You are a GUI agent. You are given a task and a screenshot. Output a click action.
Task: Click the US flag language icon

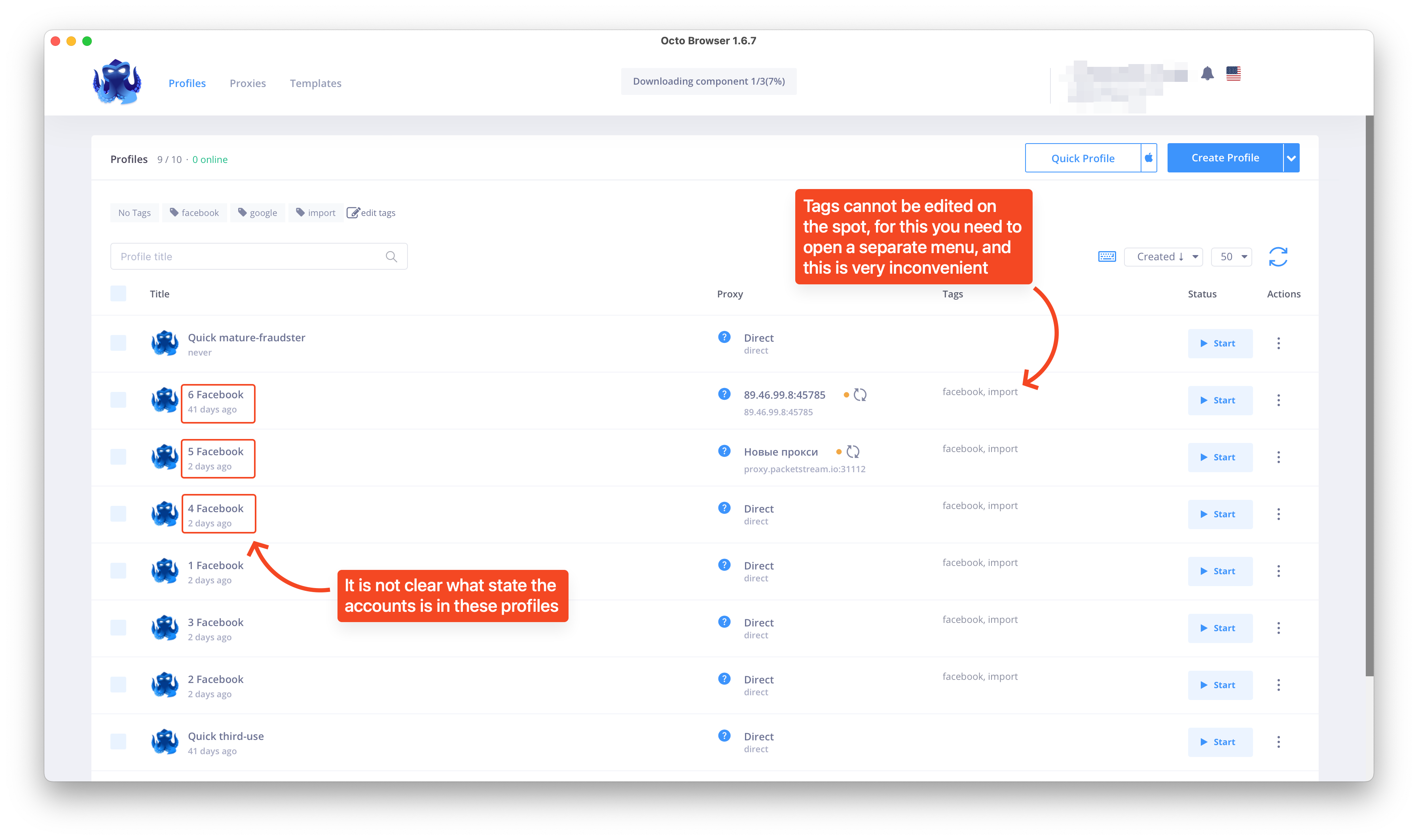[x=1233, y=74]
